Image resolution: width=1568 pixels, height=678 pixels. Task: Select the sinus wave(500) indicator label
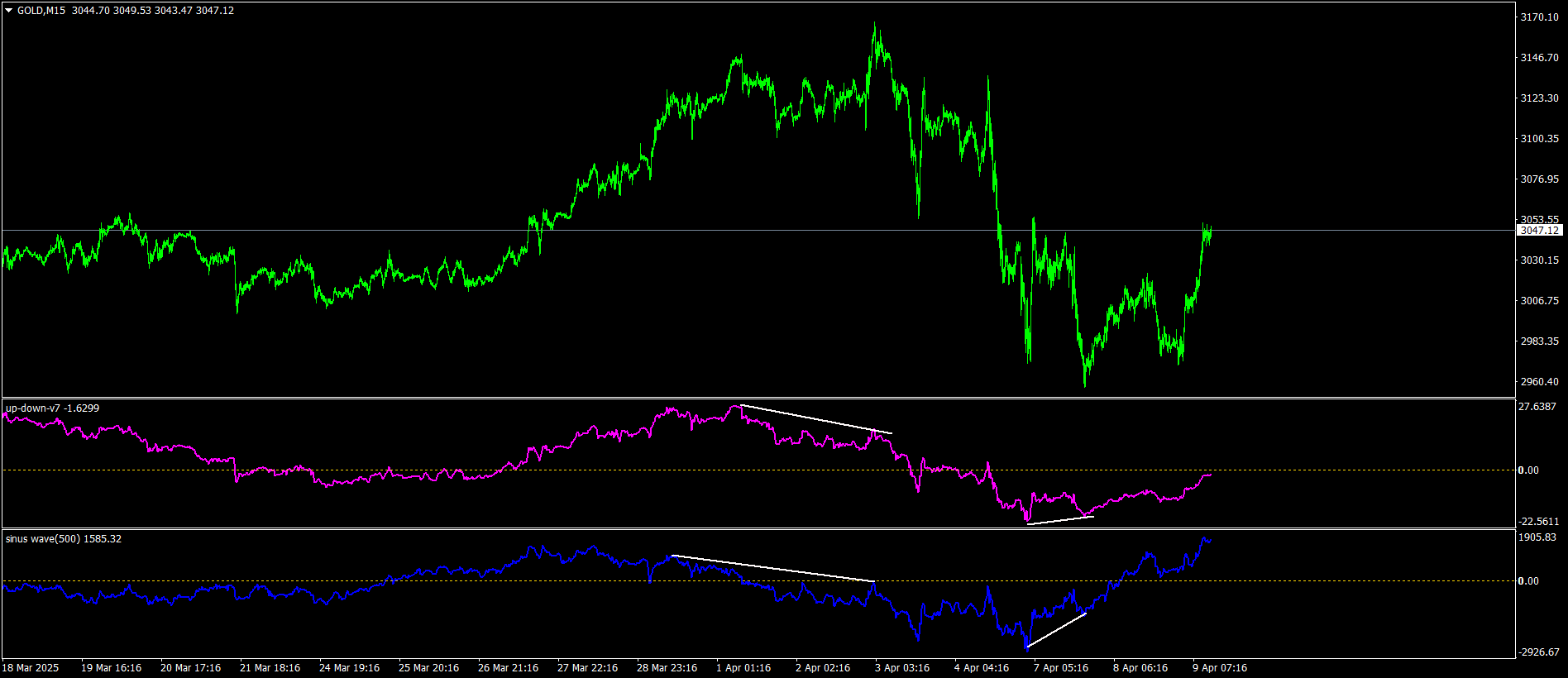[64, 539]
